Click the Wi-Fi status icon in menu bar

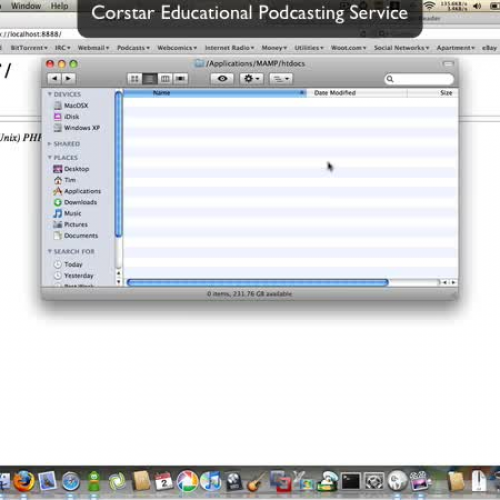click(430, 6)
